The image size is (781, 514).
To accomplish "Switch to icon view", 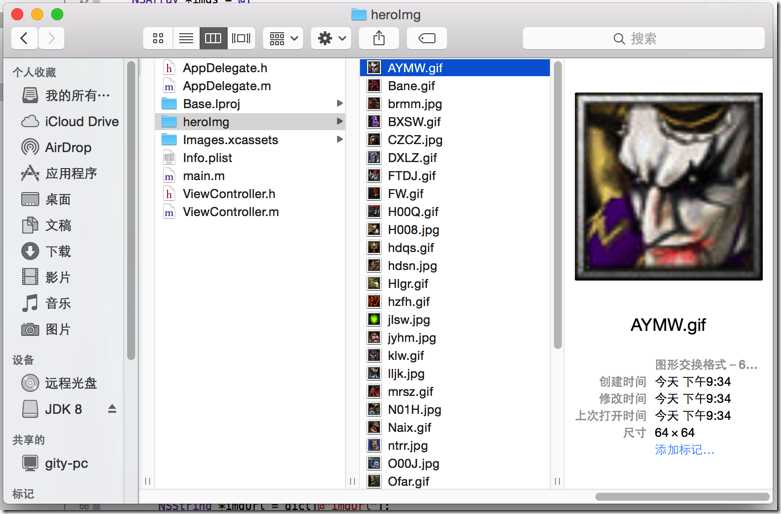I will coord(158,38).
